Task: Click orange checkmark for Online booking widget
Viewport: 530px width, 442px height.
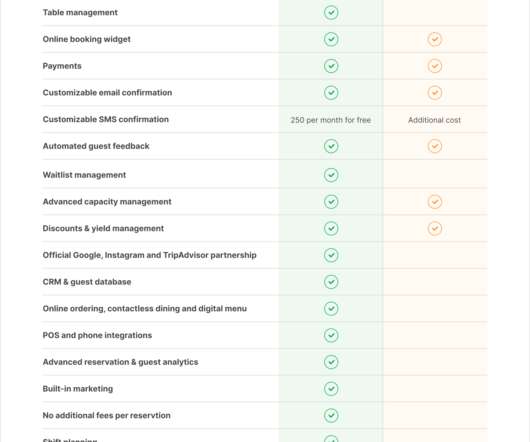Action: (x=434, y=39)
